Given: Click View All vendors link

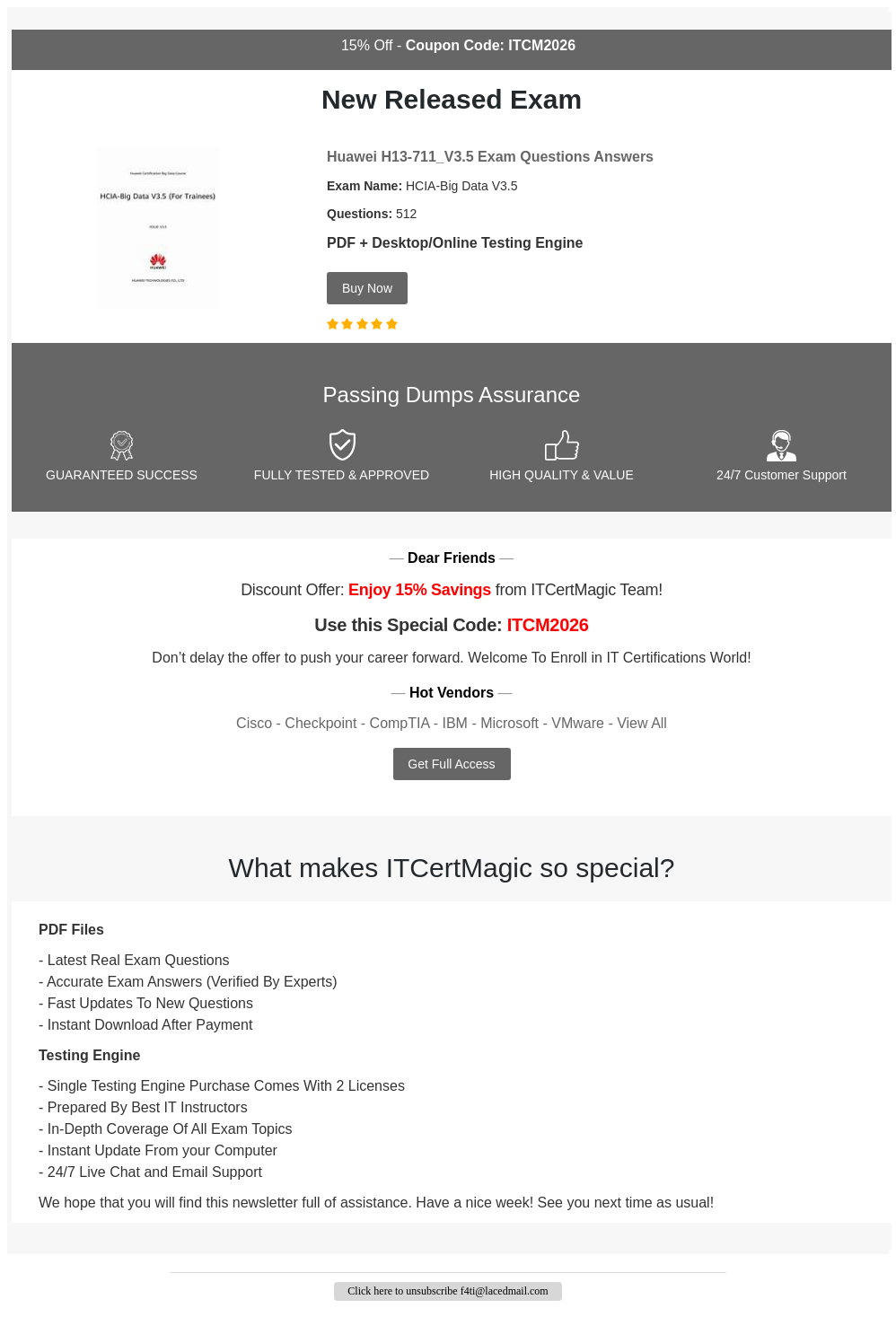Looking at the screenshot, I should click(x=641, y=724).
